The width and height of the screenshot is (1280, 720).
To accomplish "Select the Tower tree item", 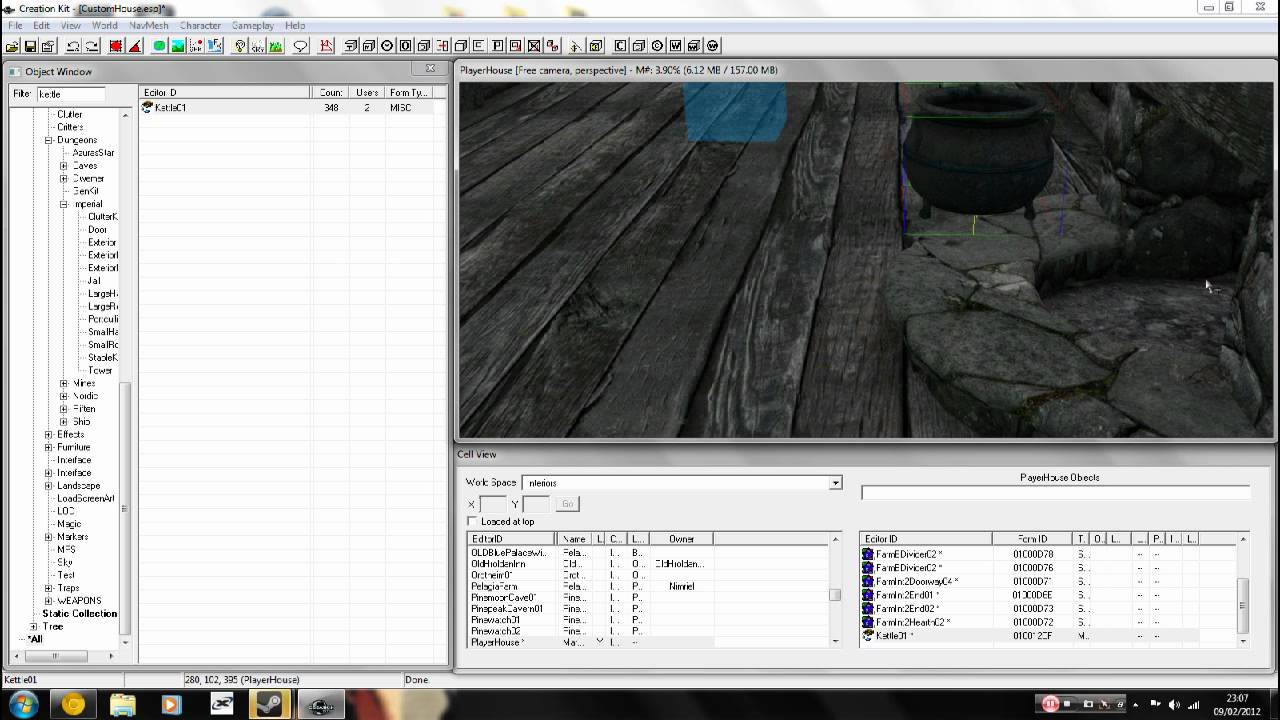I will (100, 370).
